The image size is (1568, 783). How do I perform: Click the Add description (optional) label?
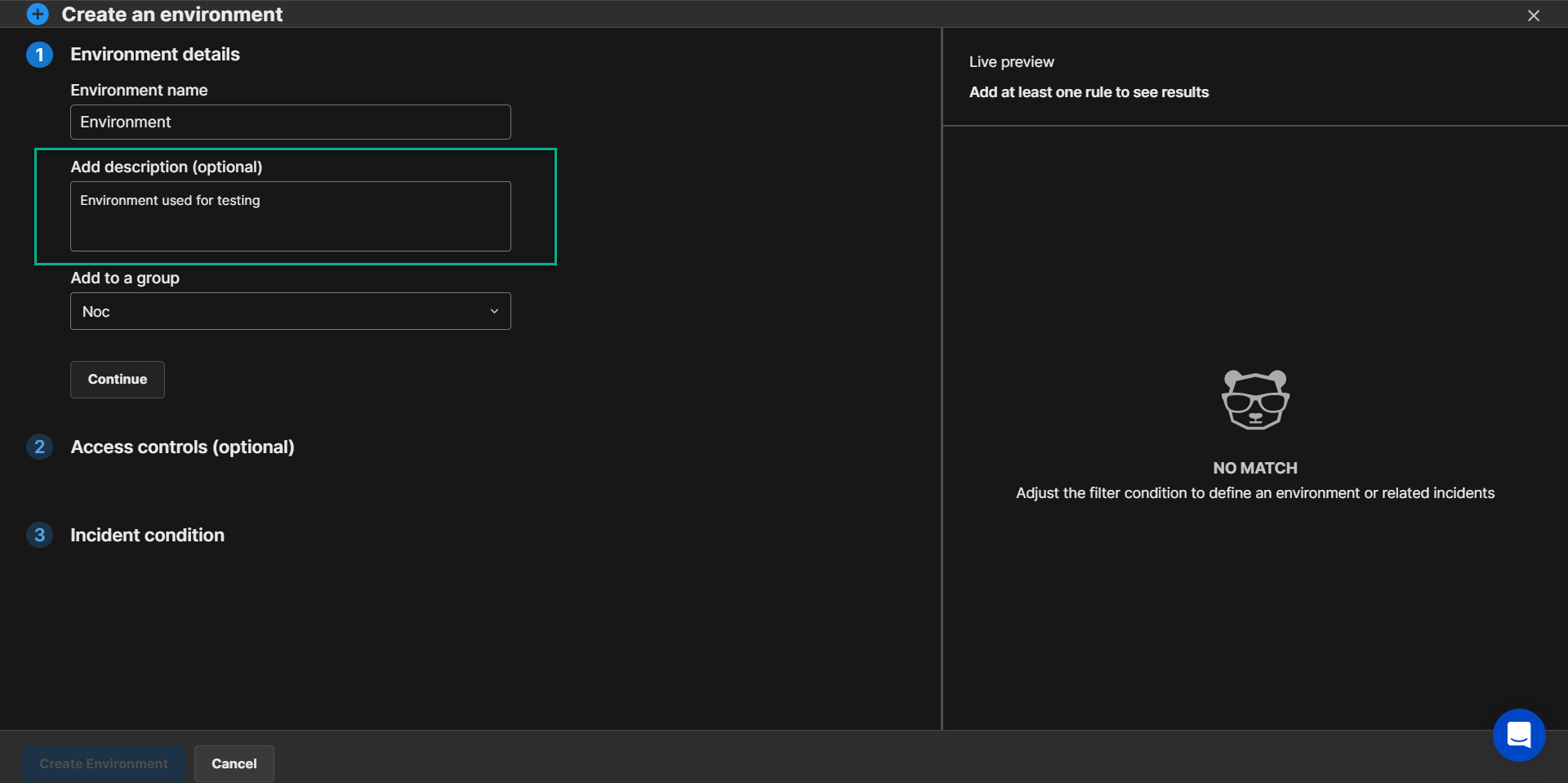pyautogui.click(x=167, y=167)
